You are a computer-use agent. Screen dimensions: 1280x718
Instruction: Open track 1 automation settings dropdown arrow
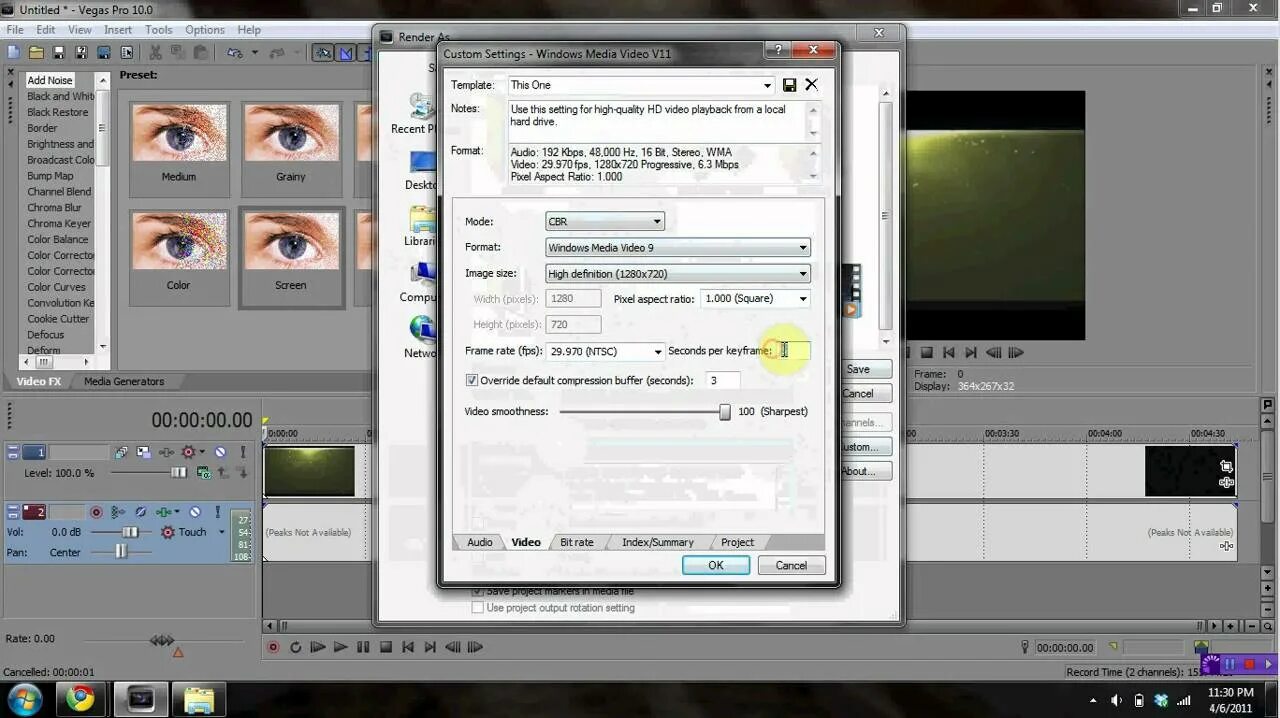click(x=202, y=452)
